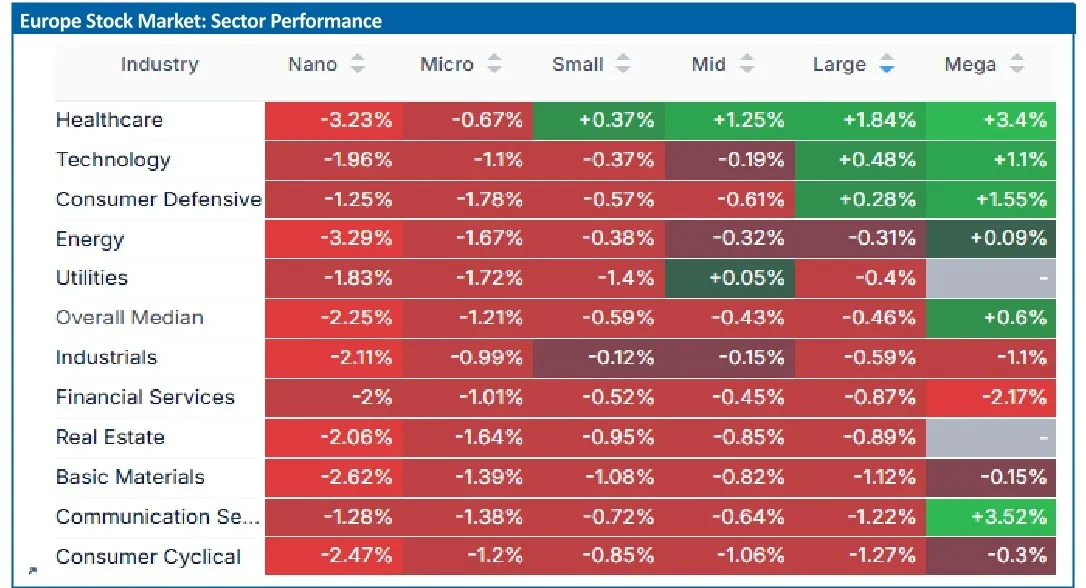Click the Mid column sort arrows
The image size is (1086, 588).
tap(746, 64)
